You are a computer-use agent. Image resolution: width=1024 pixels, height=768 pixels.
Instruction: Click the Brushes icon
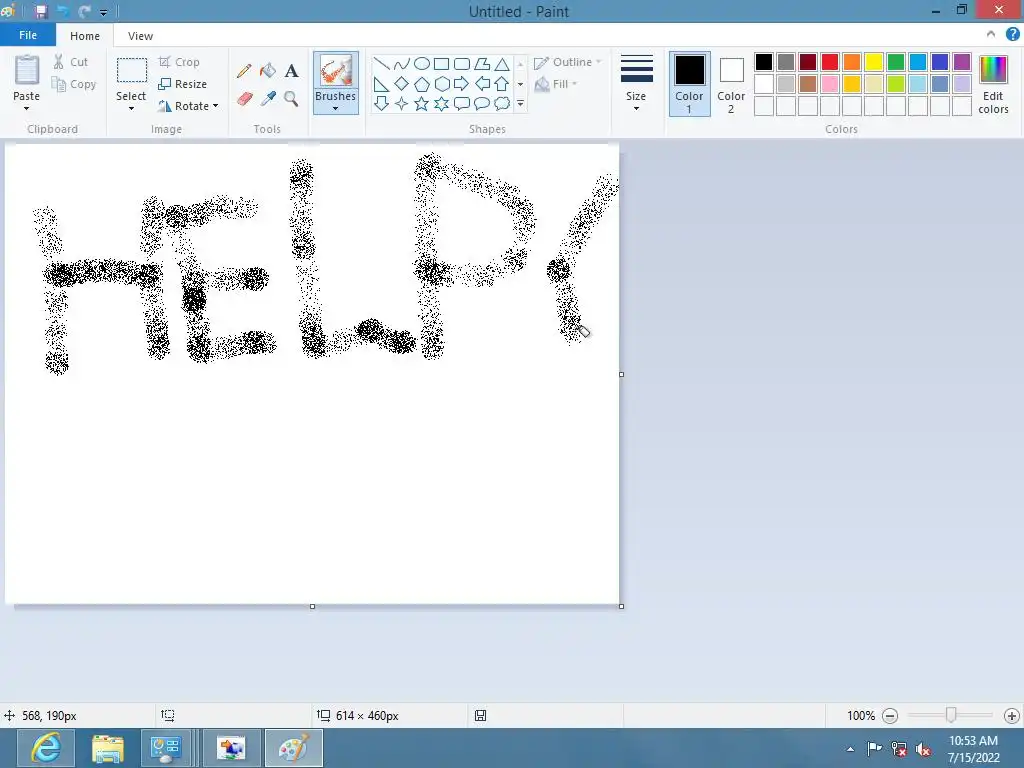pos(336,70)
